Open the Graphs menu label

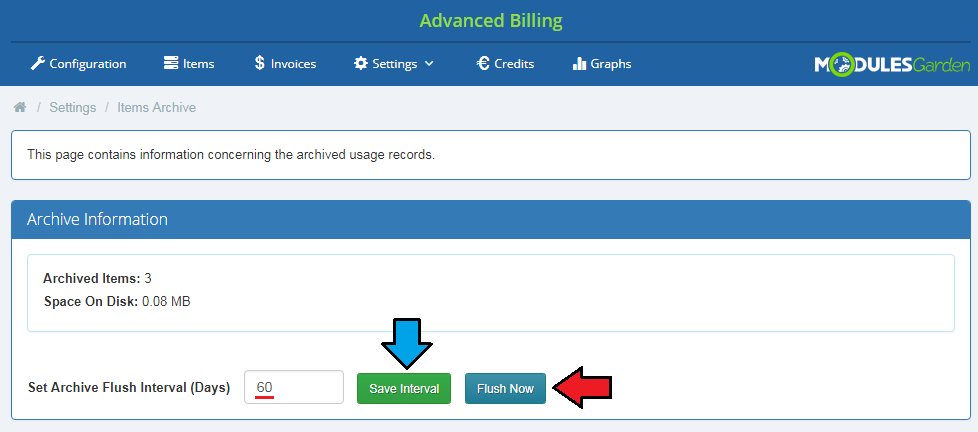[611, 64]
